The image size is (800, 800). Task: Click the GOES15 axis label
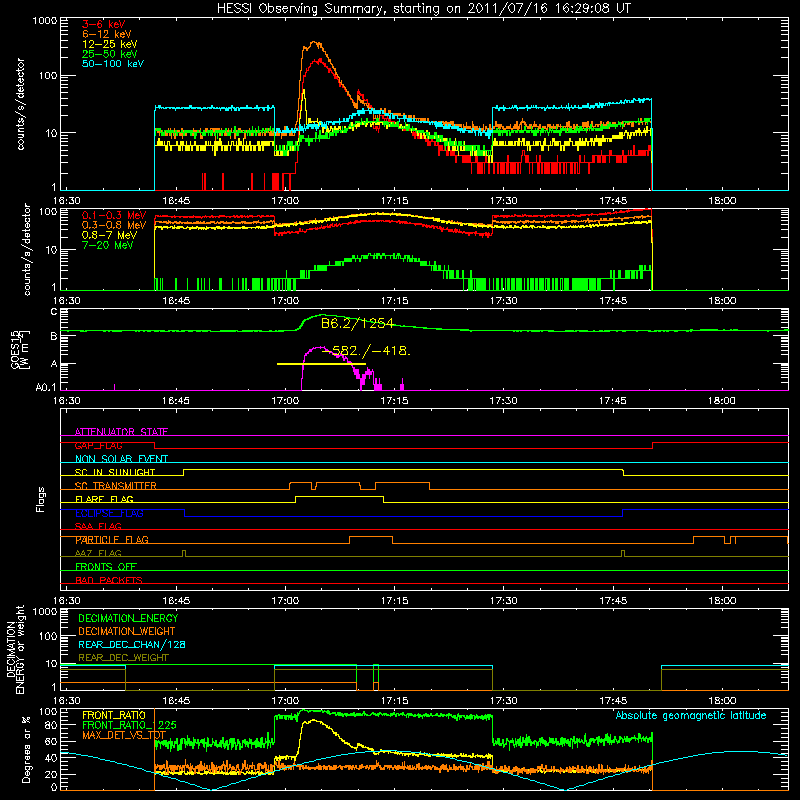20,350
